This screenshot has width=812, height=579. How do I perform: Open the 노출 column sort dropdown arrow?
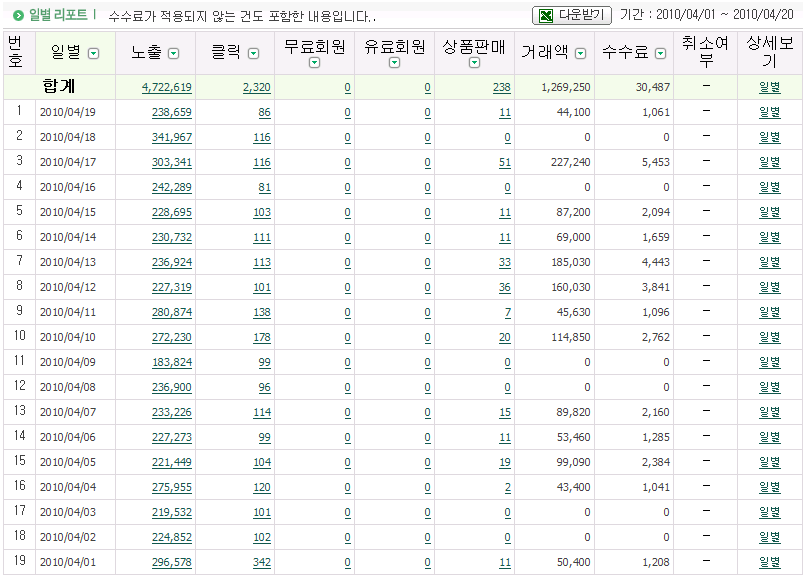point(173,53)
